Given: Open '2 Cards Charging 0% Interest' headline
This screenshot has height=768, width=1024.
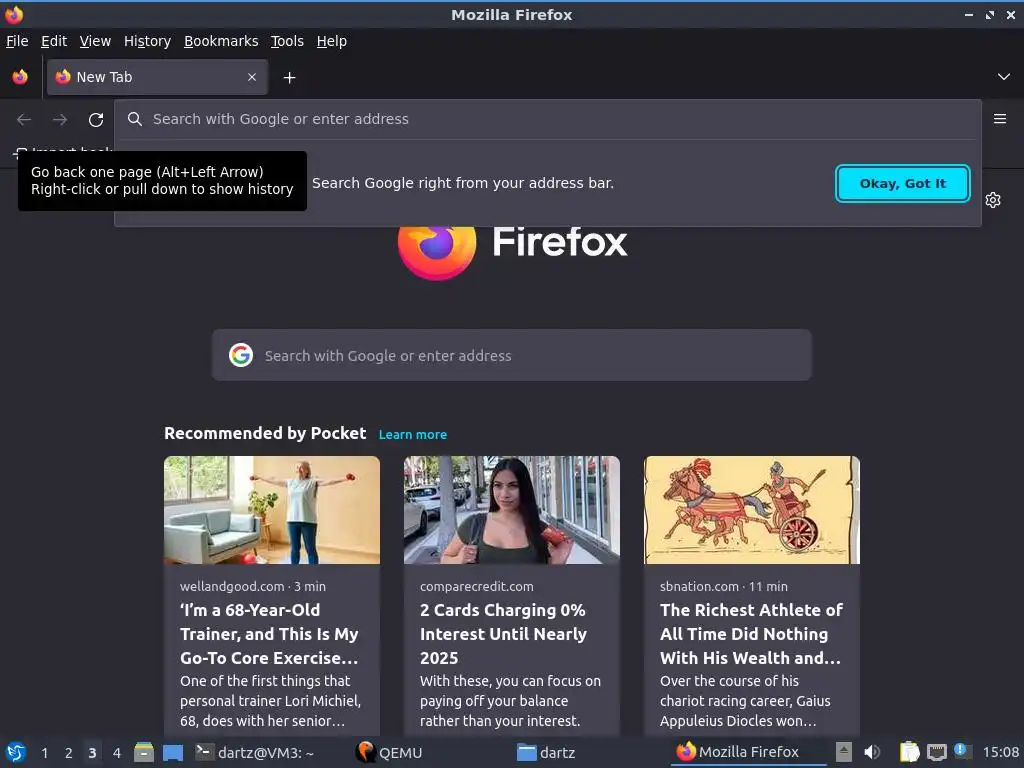Looking at the screenshot, I should pos(504,634).
